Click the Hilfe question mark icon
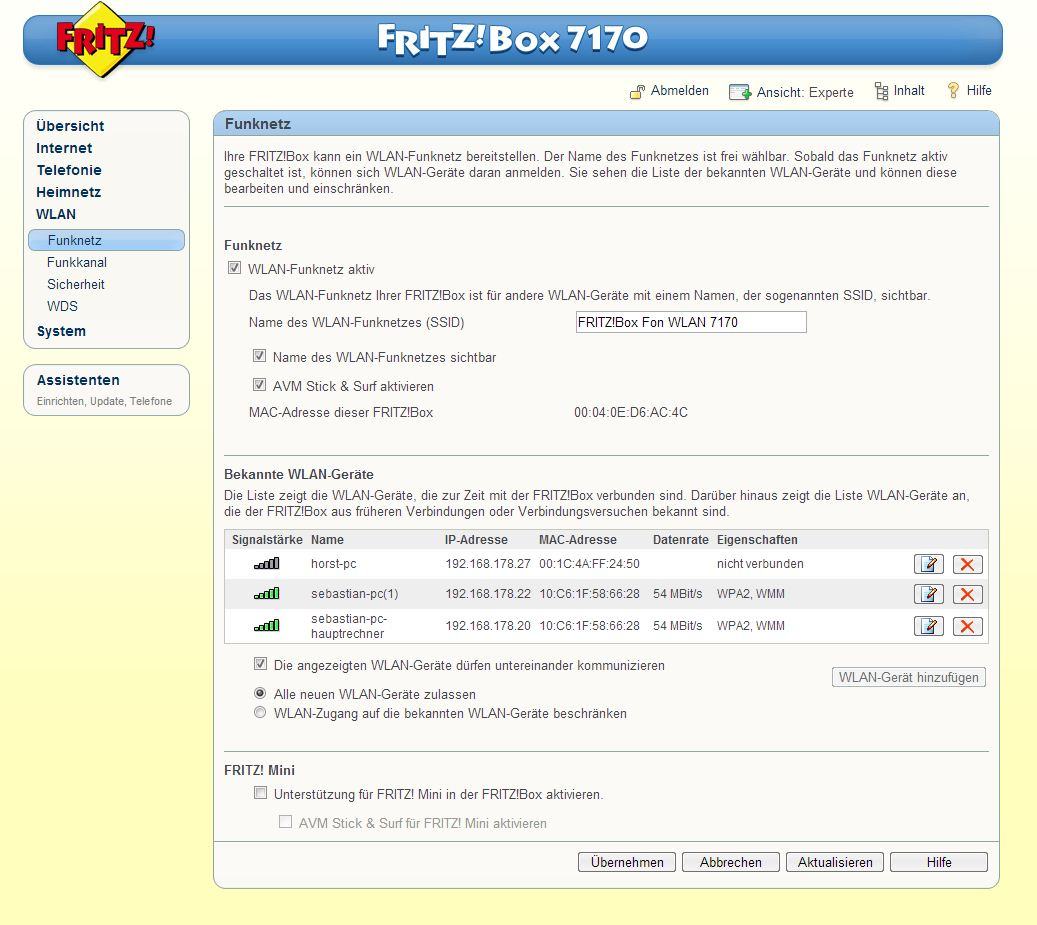Viewport: 1037px width, 925px height. [x=953, y=91]
